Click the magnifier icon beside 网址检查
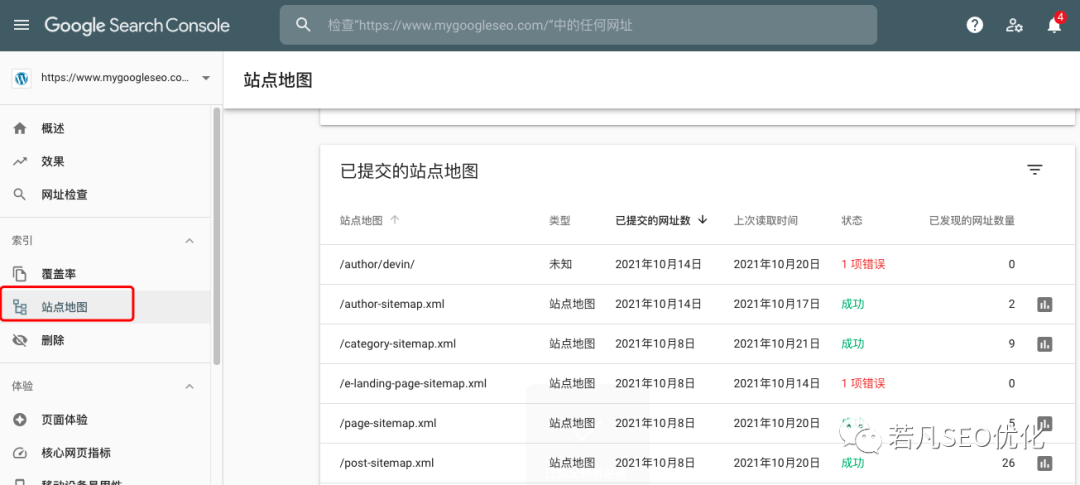Image resolution: width=1080 pixels, height=485 pixels. [20, 195]
